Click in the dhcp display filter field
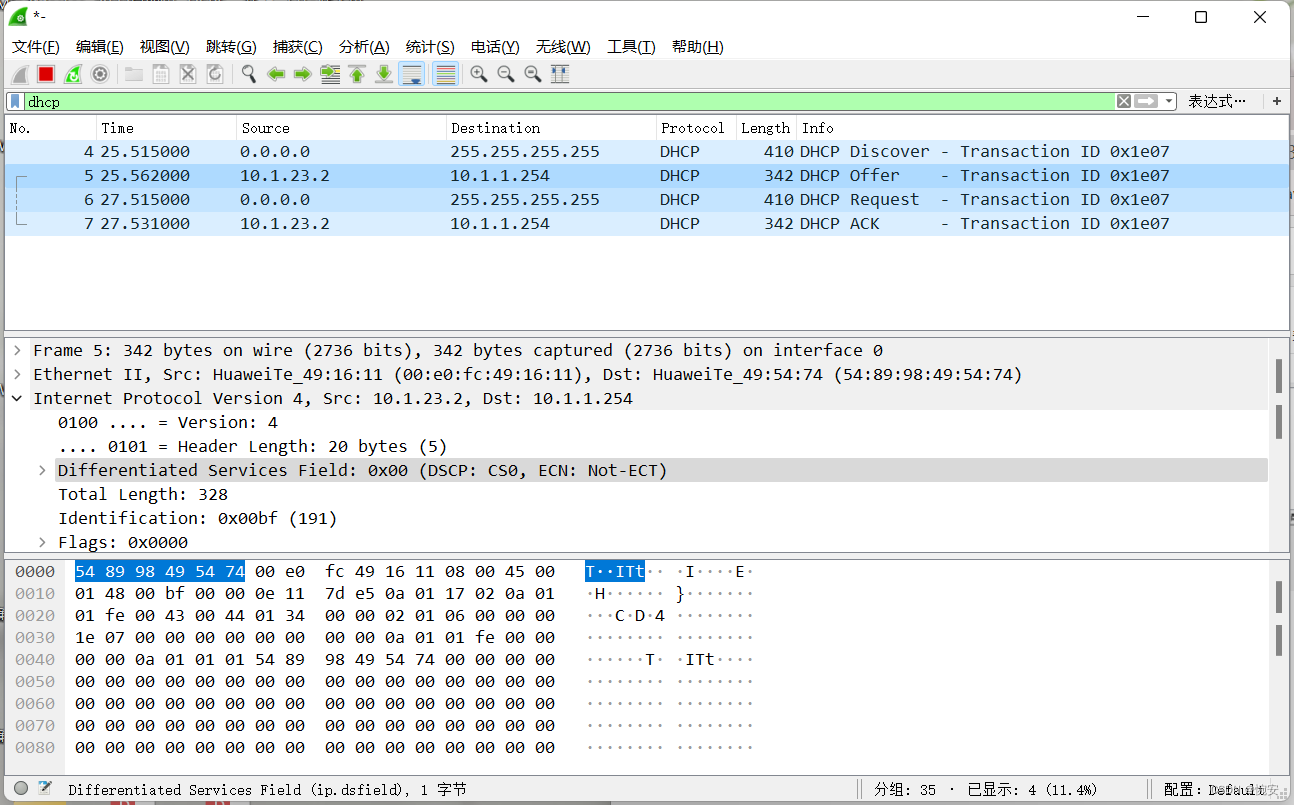This screenshot has width=1294, height=805. (570, 101)
